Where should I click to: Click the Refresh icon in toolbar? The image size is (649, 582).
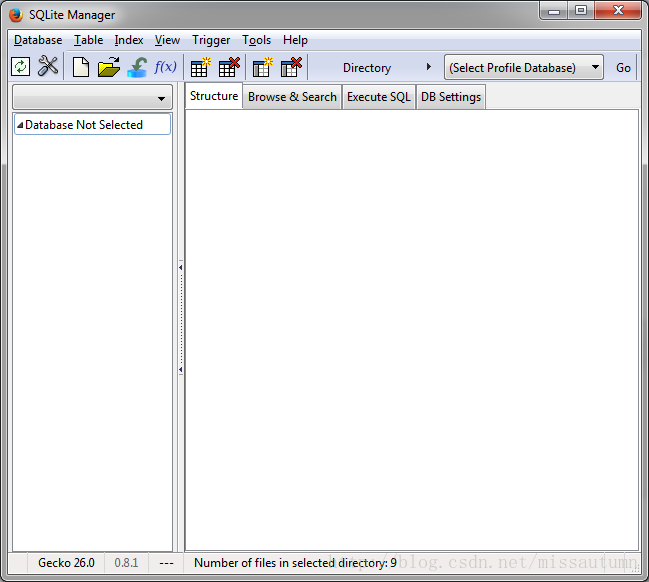[20, 67]
